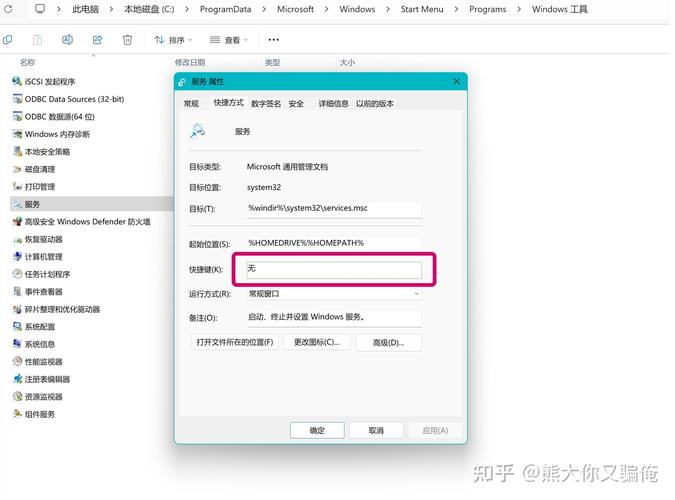
Task: Click the 任务计划程序 icon
Action: coord(17,274)
